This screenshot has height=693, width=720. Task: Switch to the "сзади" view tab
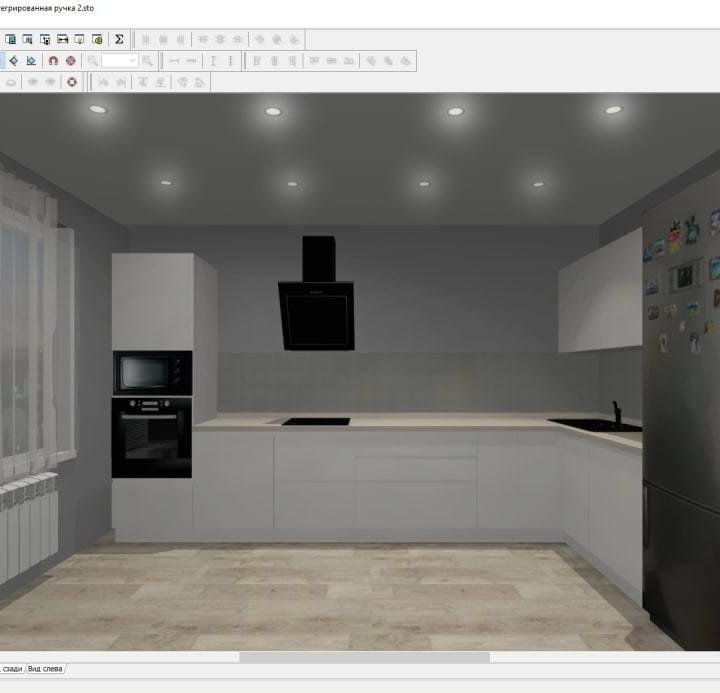[x=11, y=668]
